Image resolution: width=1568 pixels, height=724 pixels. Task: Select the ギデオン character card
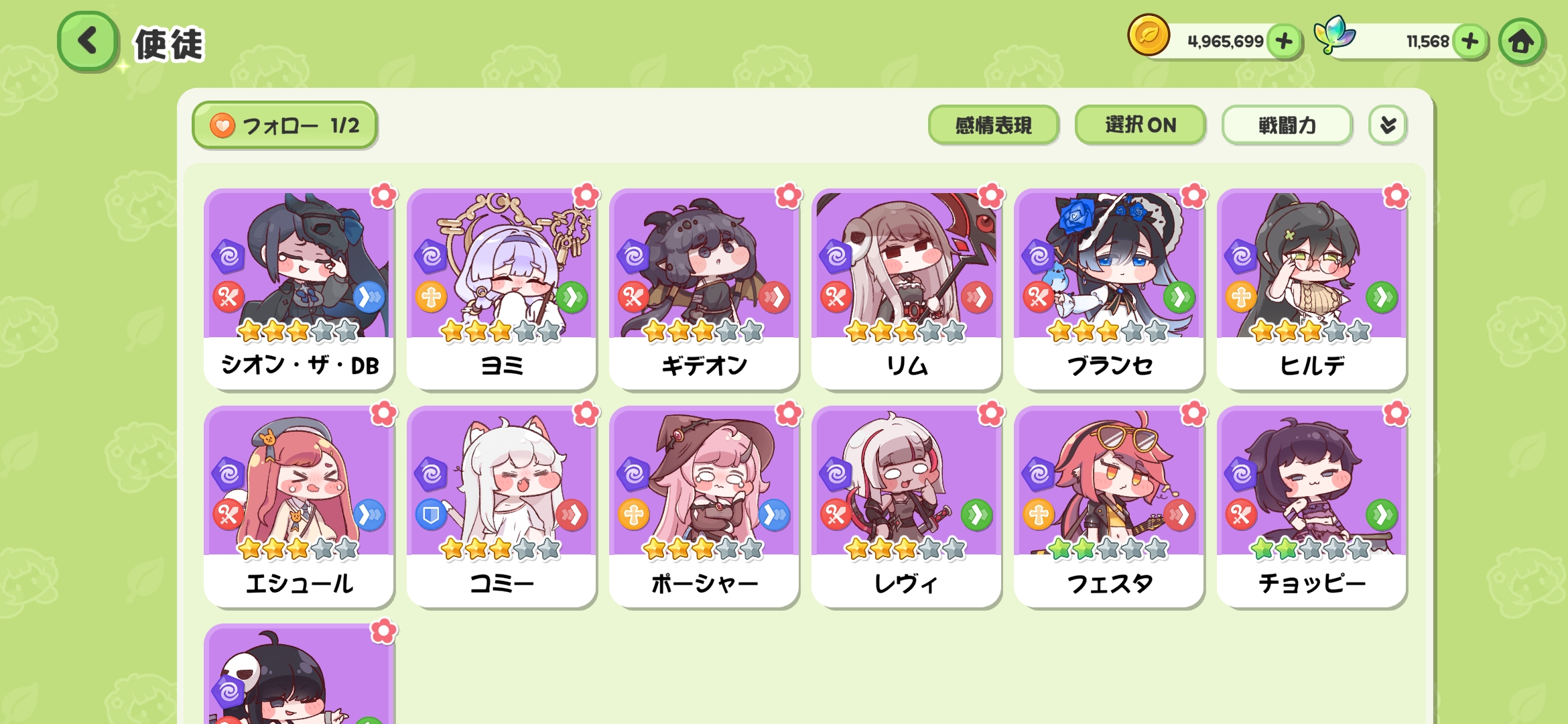click(x=704, y=290)
